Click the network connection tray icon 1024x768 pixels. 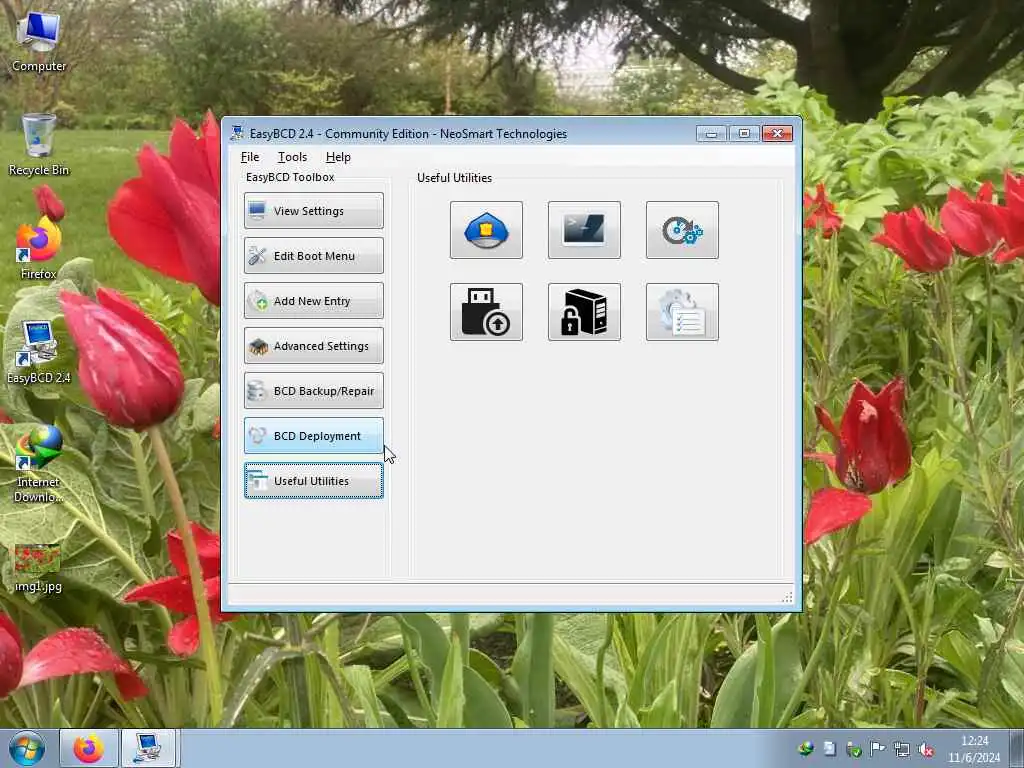pos(901,749)
